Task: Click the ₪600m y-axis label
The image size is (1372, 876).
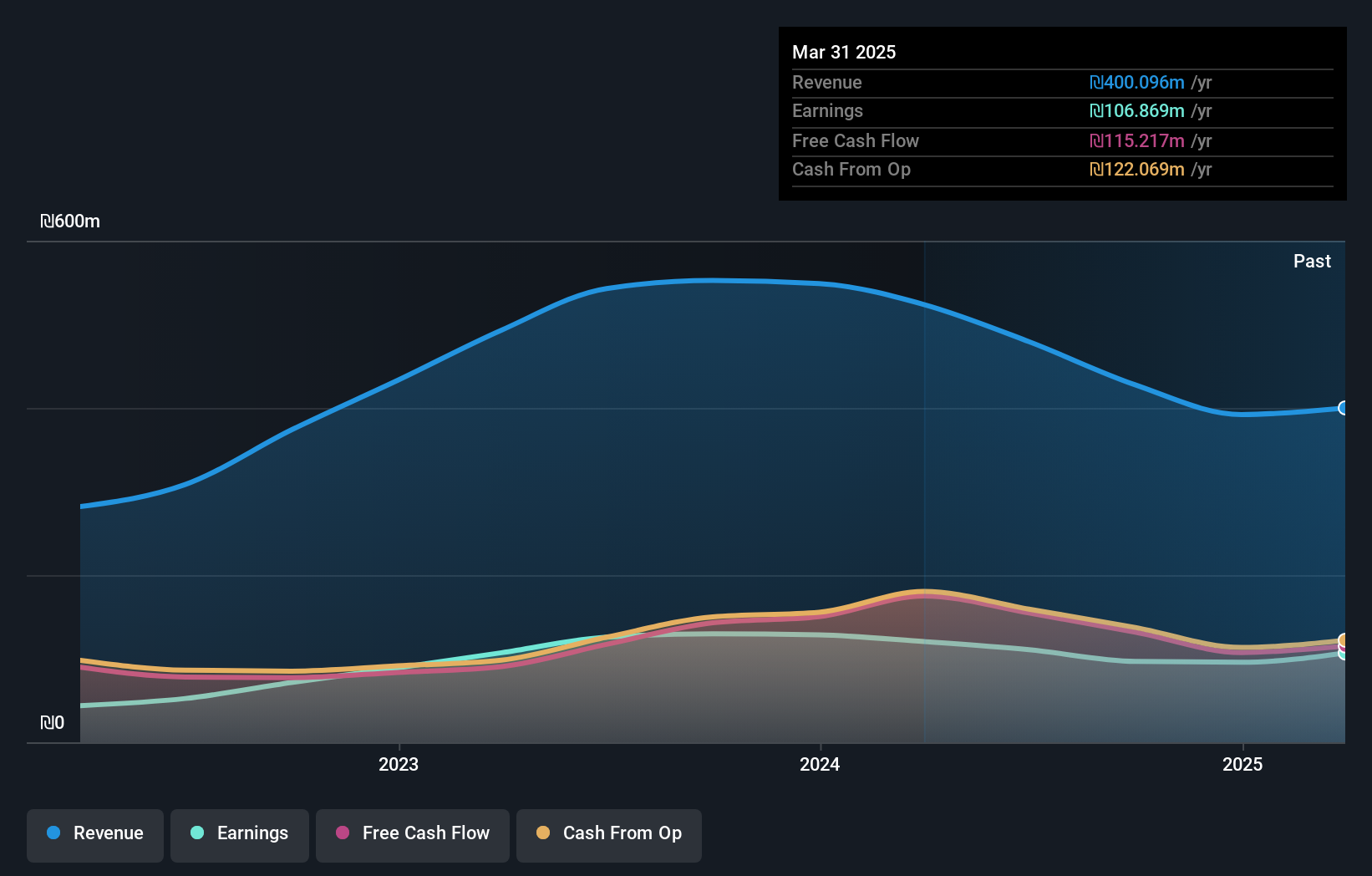Action: [70, 222]
